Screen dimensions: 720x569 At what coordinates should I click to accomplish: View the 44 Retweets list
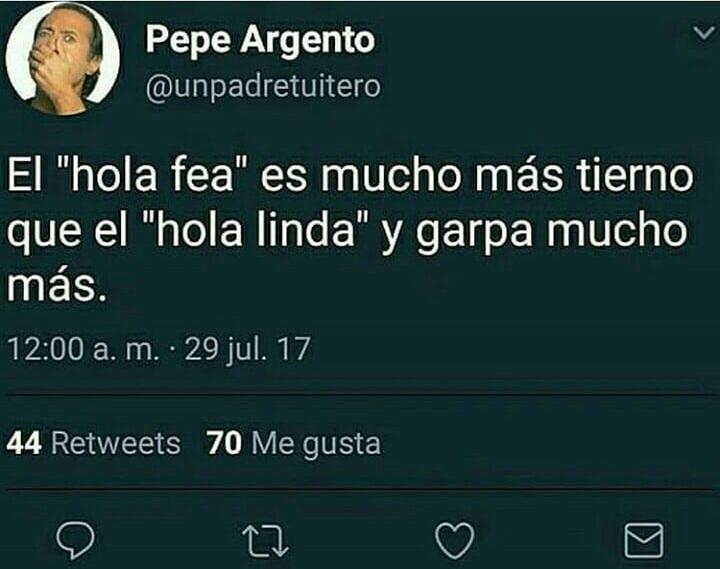tap(93, 443)
